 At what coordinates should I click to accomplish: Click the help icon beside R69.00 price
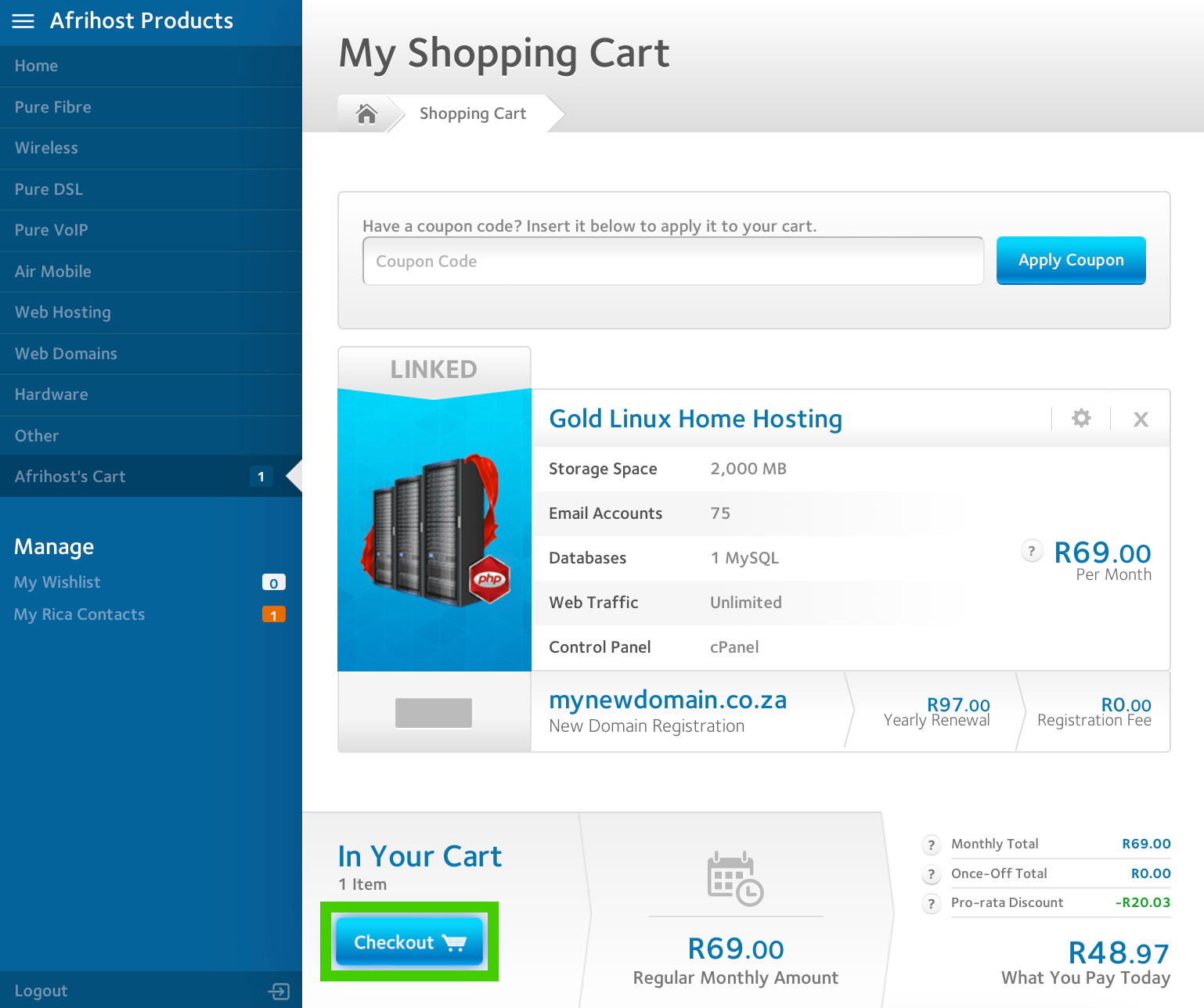[x=1032, y=551]
